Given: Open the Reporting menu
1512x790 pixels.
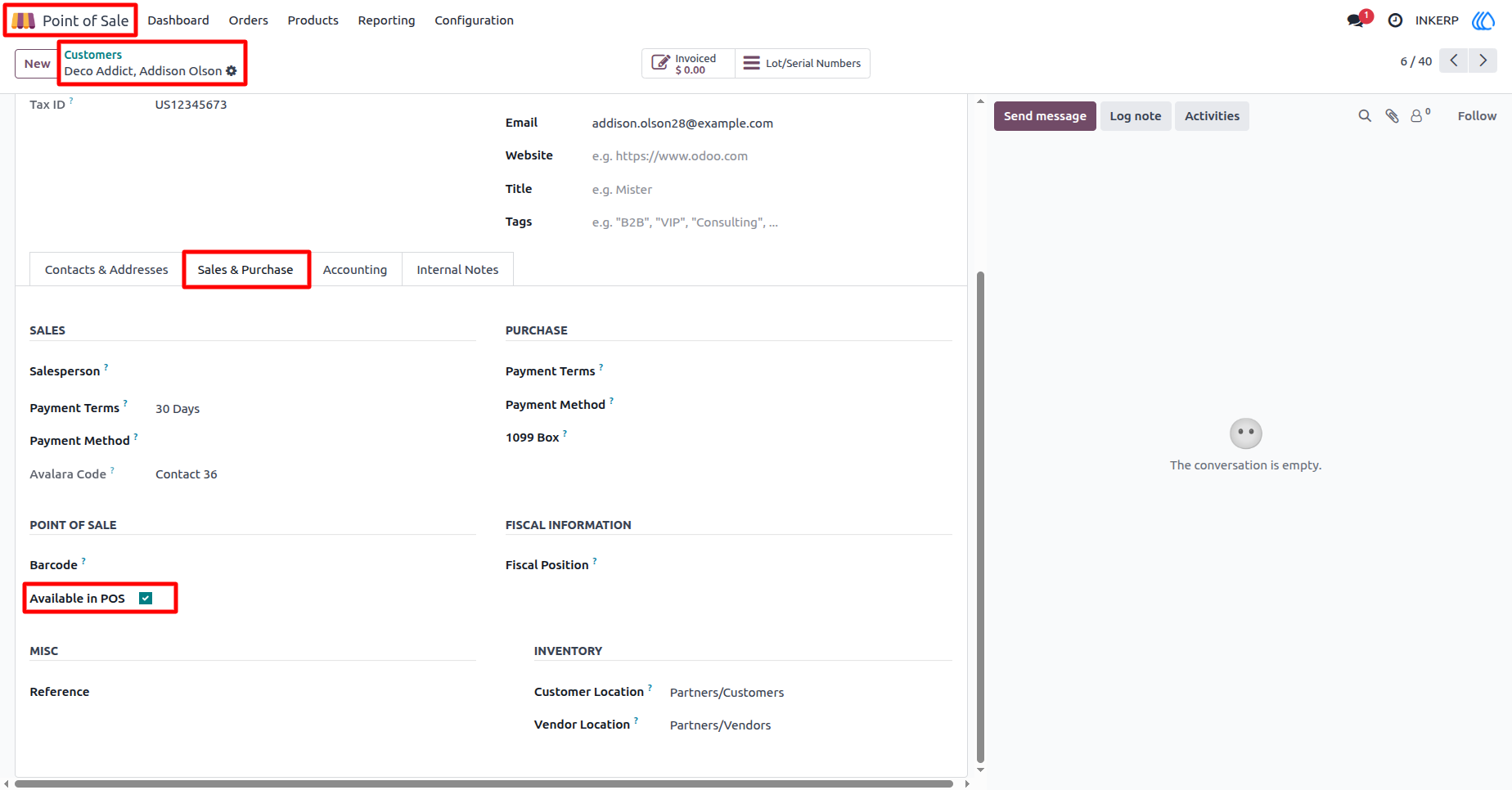Looking at the screenshot, I should click(386, 20).
